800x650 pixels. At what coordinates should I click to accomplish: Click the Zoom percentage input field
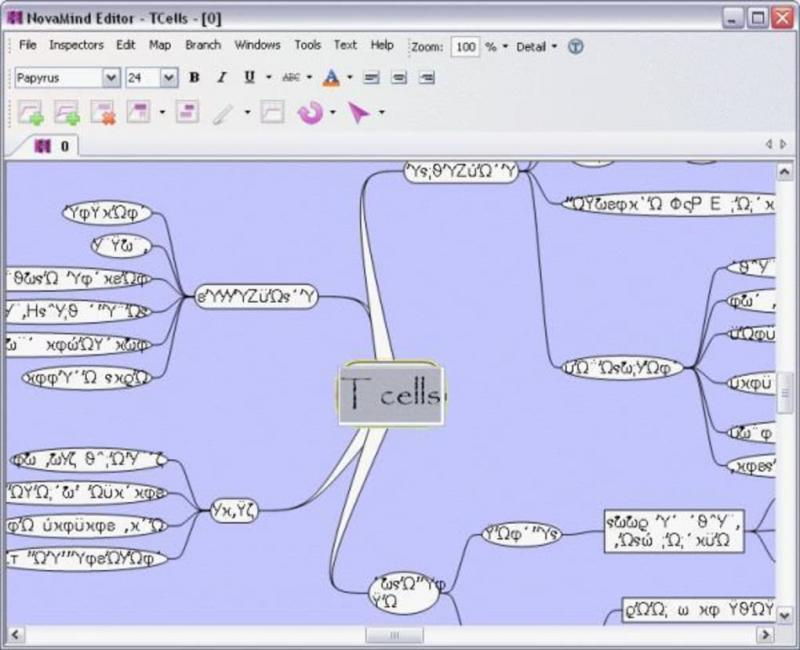point(465,47)
